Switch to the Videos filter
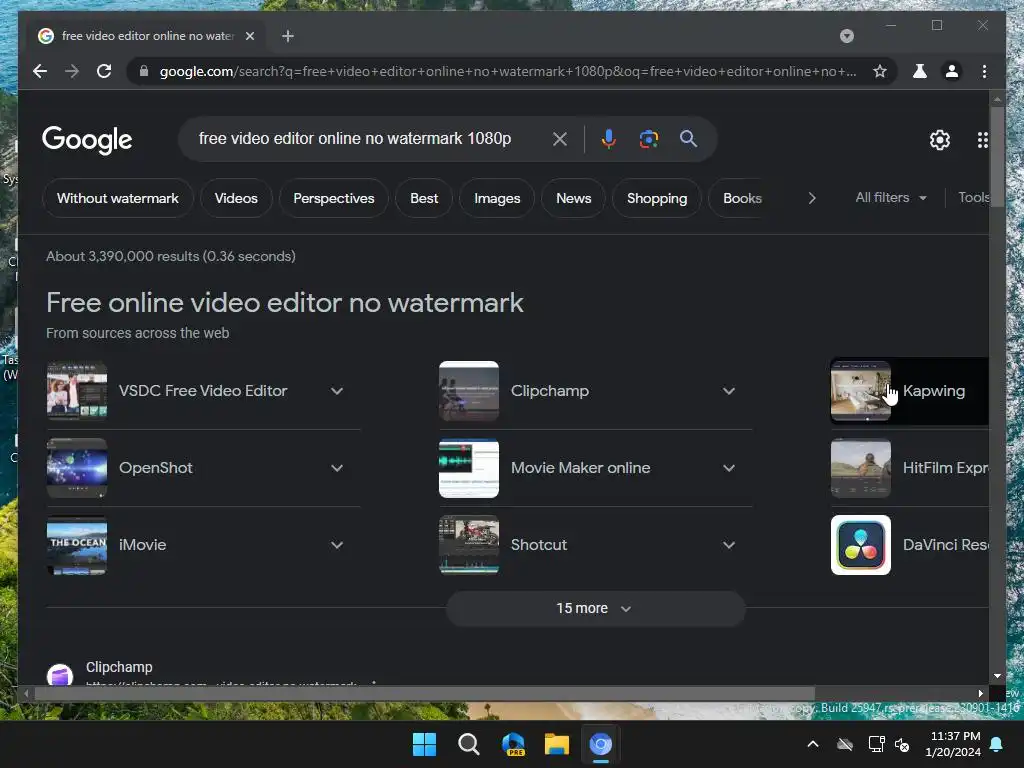 click(236, 198)
